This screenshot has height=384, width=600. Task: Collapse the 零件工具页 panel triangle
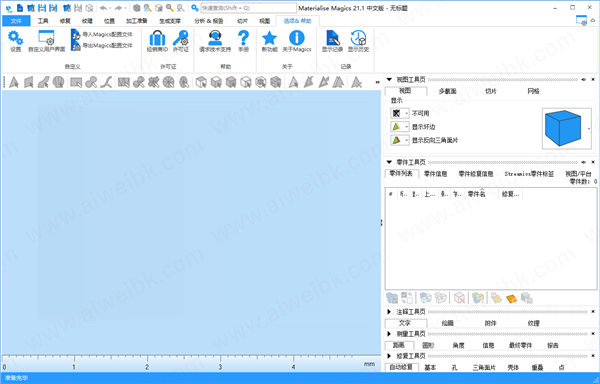click(x=389, y=162)
